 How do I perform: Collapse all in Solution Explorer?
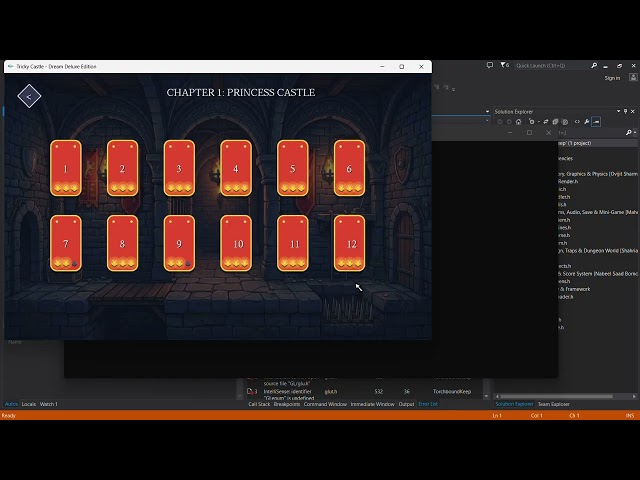coord(555,122)
